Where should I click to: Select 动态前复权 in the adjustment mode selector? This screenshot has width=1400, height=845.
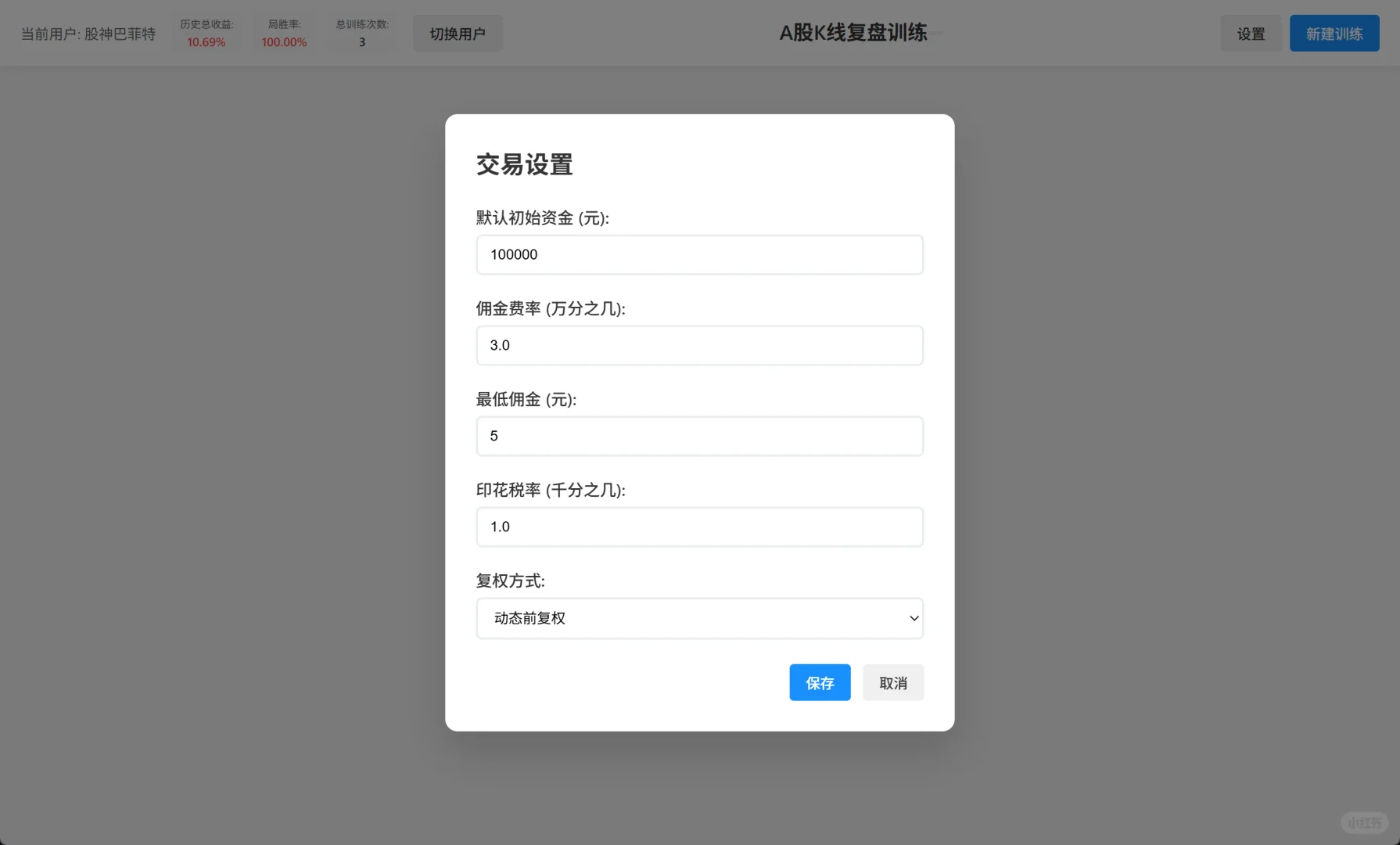coord(699,618)
